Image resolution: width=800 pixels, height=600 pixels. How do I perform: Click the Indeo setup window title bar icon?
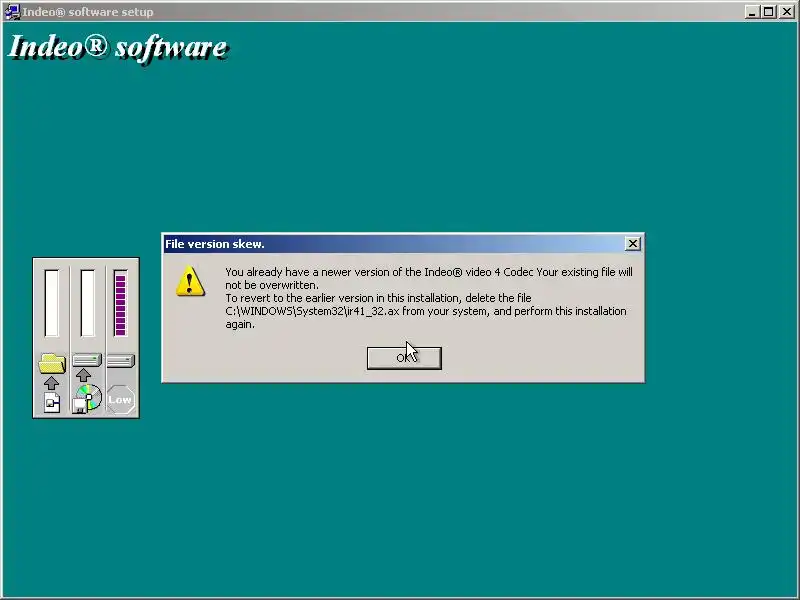12,12
